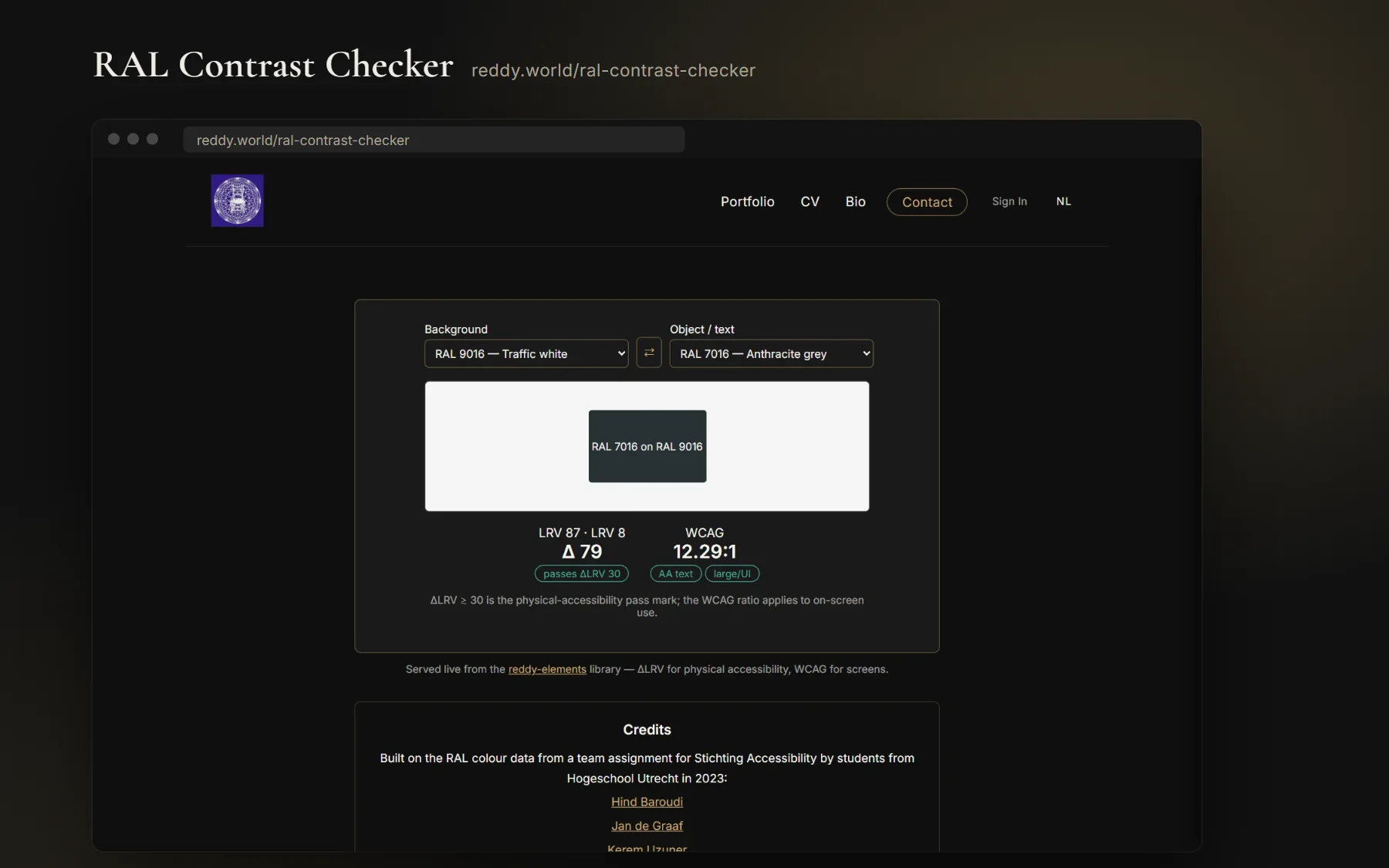Click the Credits heading
Image resolution: width=1389 pixels, height=868 pixels.
[x=647, y=729]
